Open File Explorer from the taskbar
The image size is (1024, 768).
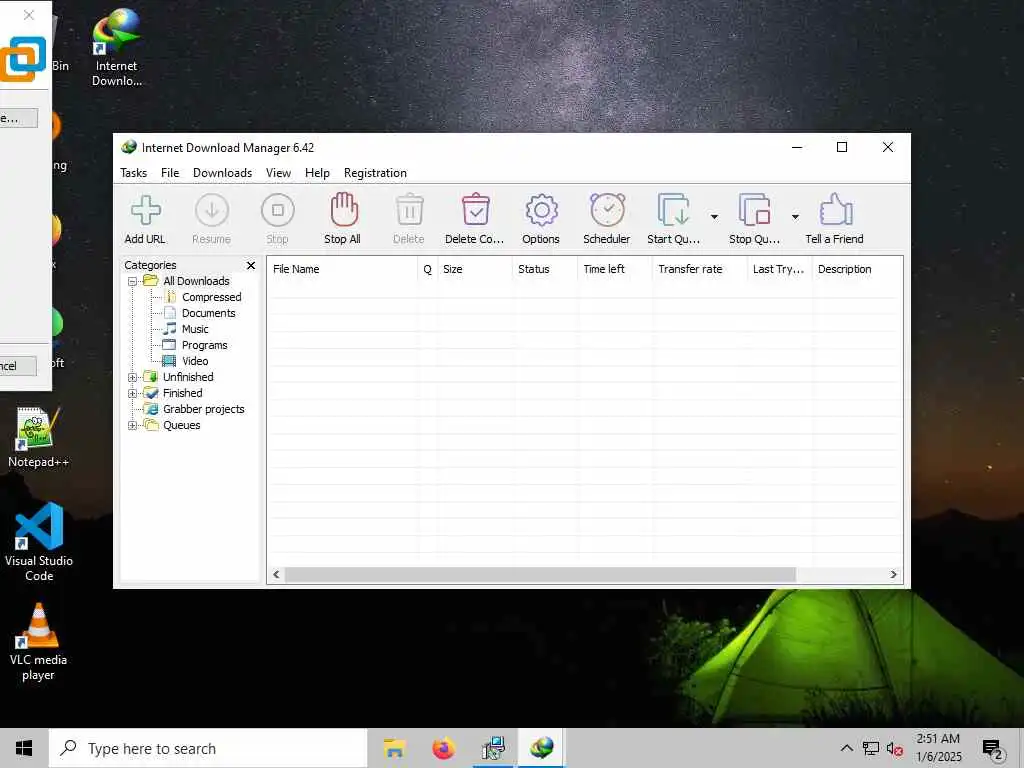[394, 748]
